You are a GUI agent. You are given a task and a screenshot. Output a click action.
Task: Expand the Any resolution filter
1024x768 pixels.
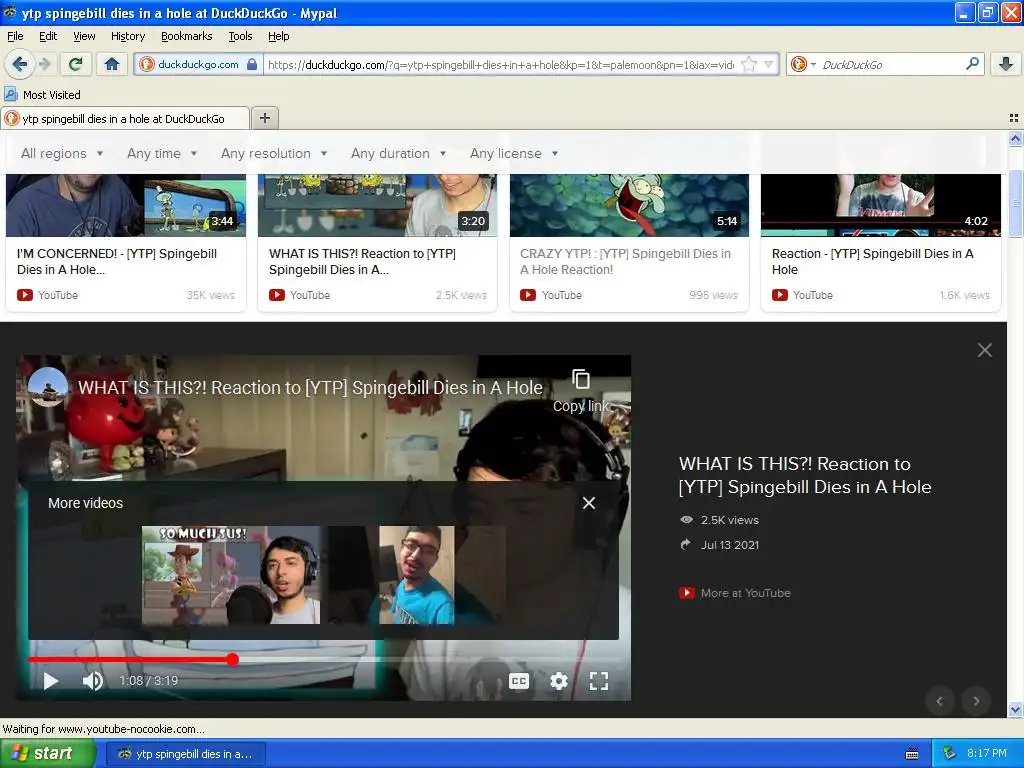(274, 153)
